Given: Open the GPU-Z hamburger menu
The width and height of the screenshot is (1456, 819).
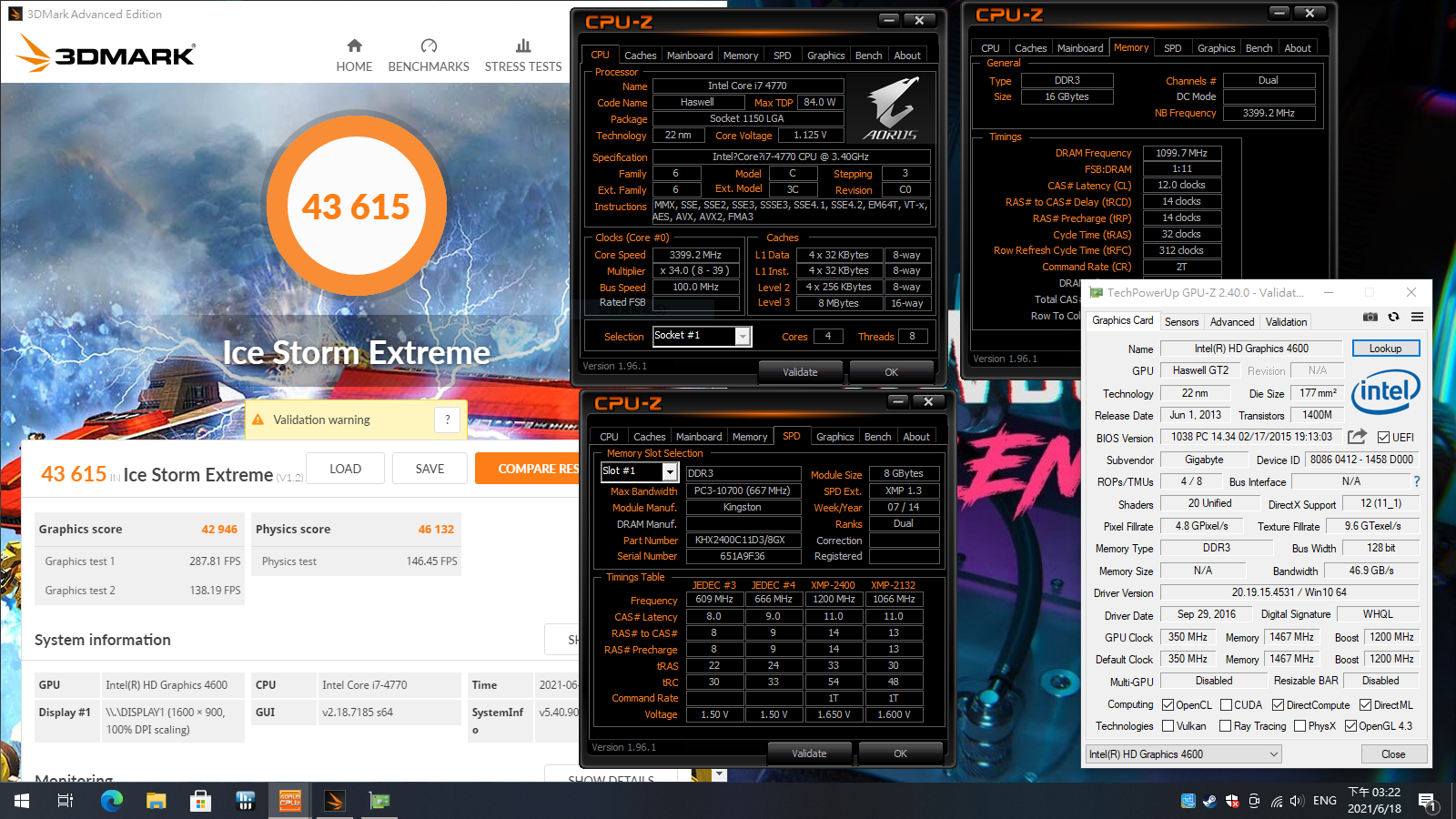Looking at the screenshot, I should [1417, 318].
